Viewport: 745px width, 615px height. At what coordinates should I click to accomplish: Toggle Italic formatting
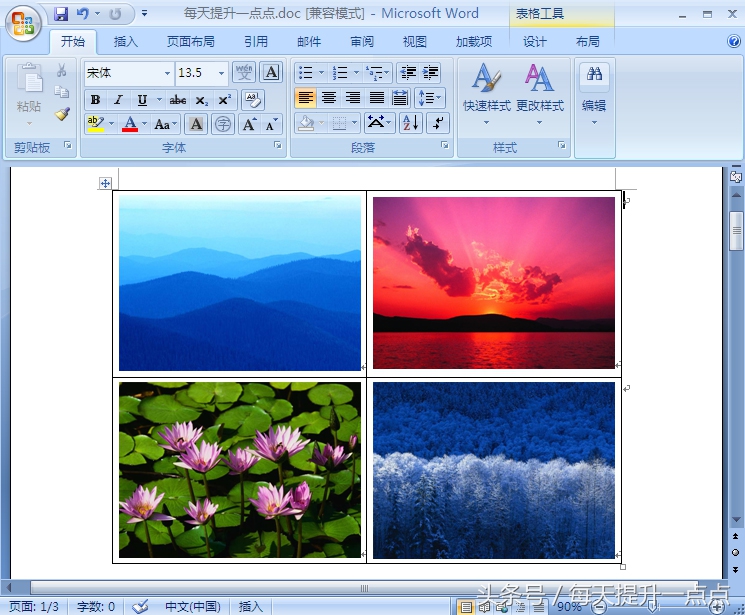pos(118,100)
